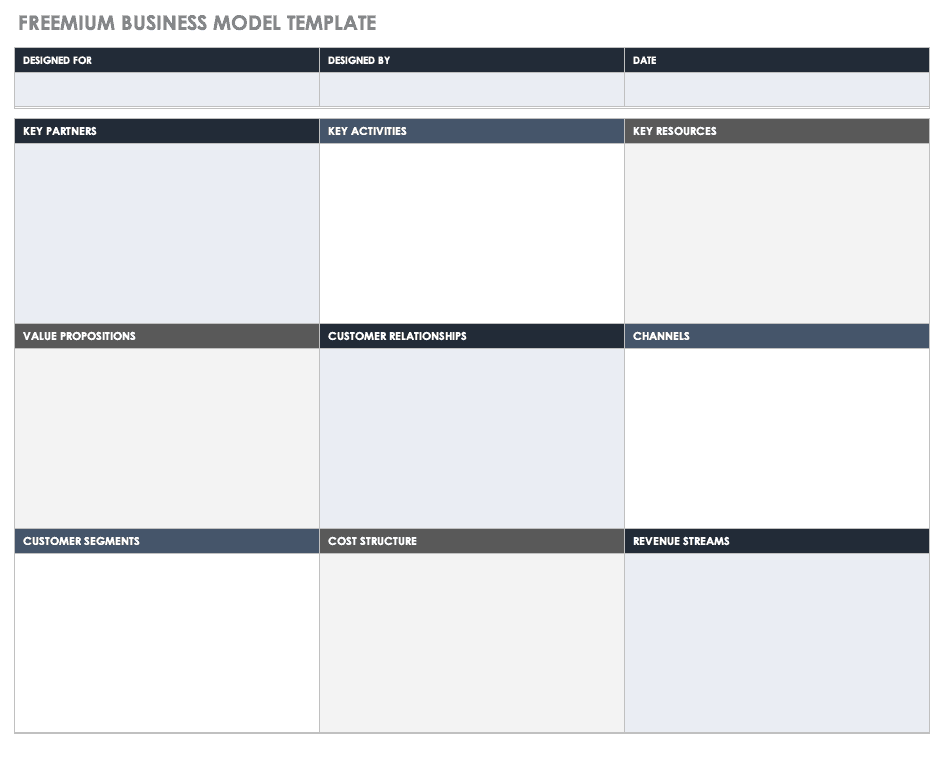
Task: Select the Key Activities header
Action: pyautogui.click(x=472, y=131)
